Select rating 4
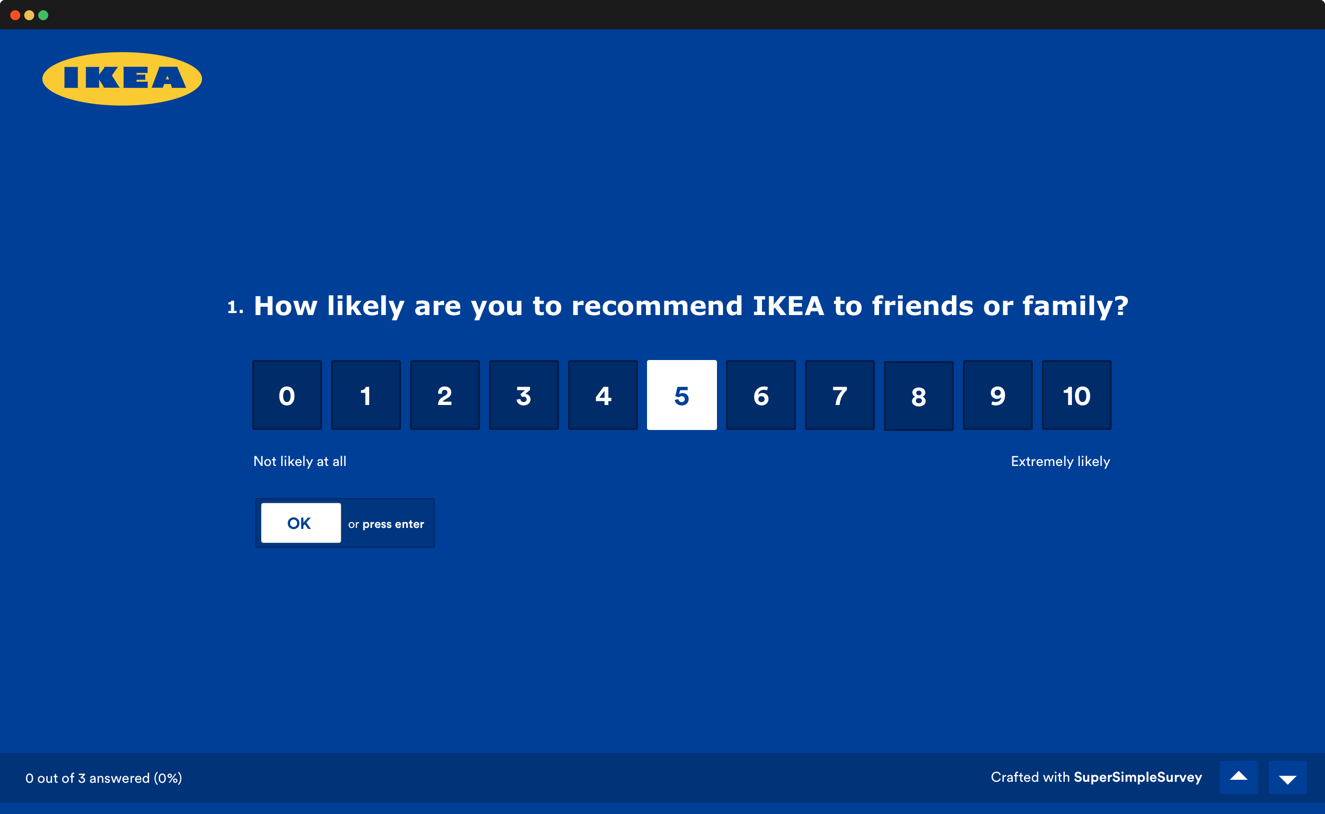Image resolution: width=1325 pixels, height=814 pixels. click(x=603, y=396)
